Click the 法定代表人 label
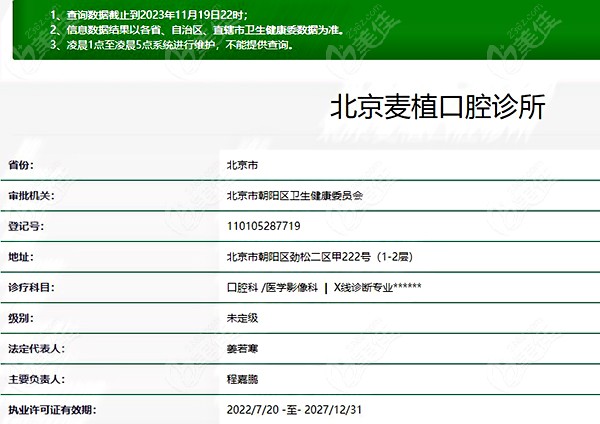The height and width of the screenshot is (424, 600). pos(36,349)
